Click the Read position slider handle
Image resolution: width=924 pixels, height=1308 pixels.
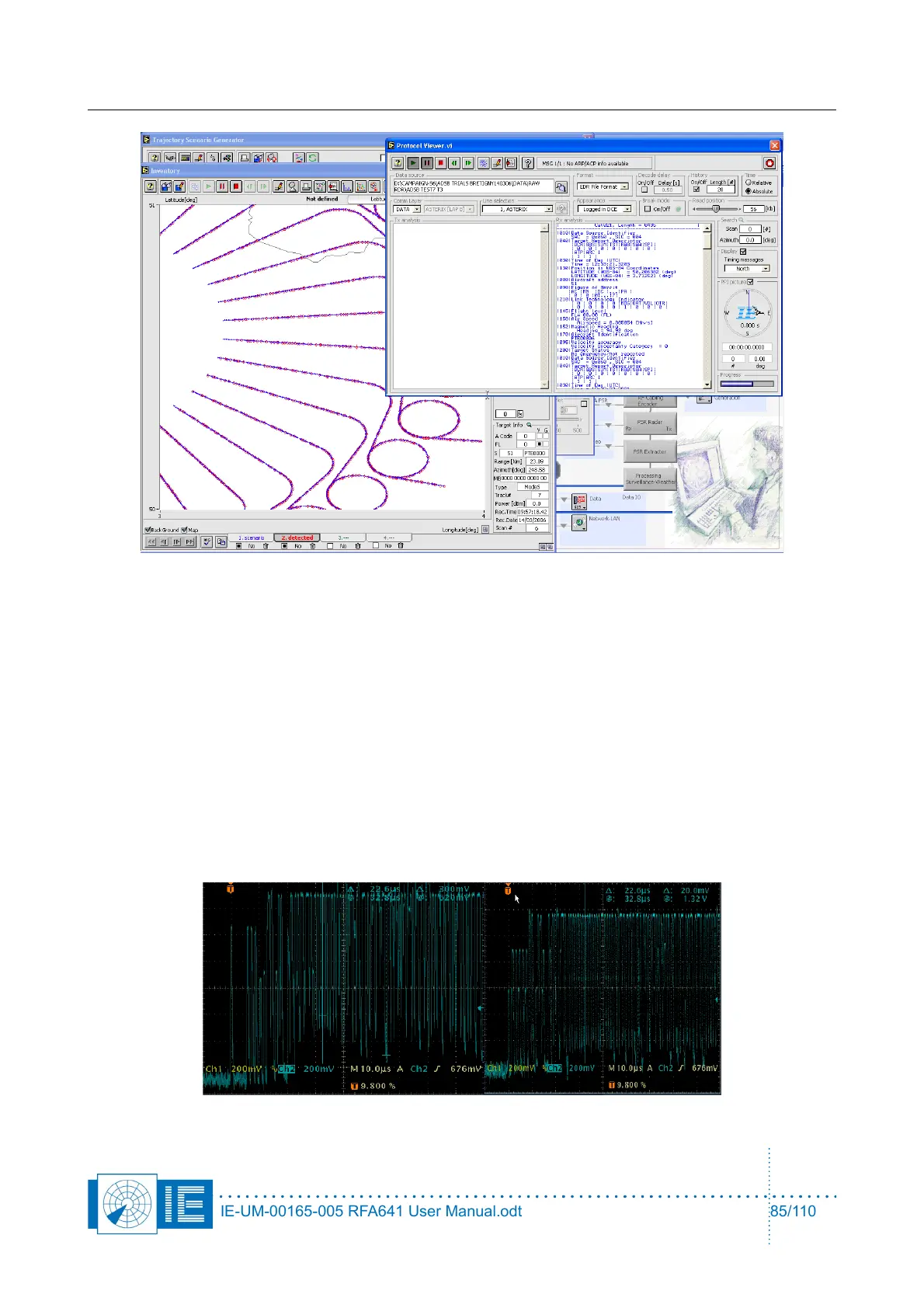coord(716,208)
